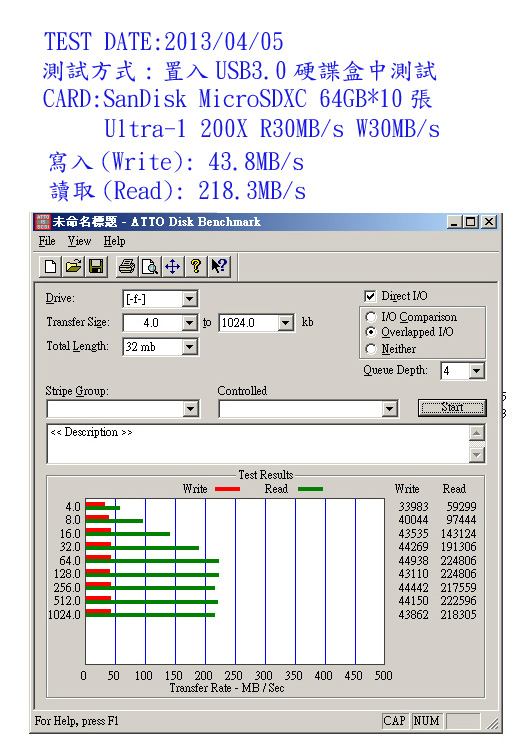Select the Overlapped I/O radio button
This screenshot has height=749, width=520.
(371, 332)
